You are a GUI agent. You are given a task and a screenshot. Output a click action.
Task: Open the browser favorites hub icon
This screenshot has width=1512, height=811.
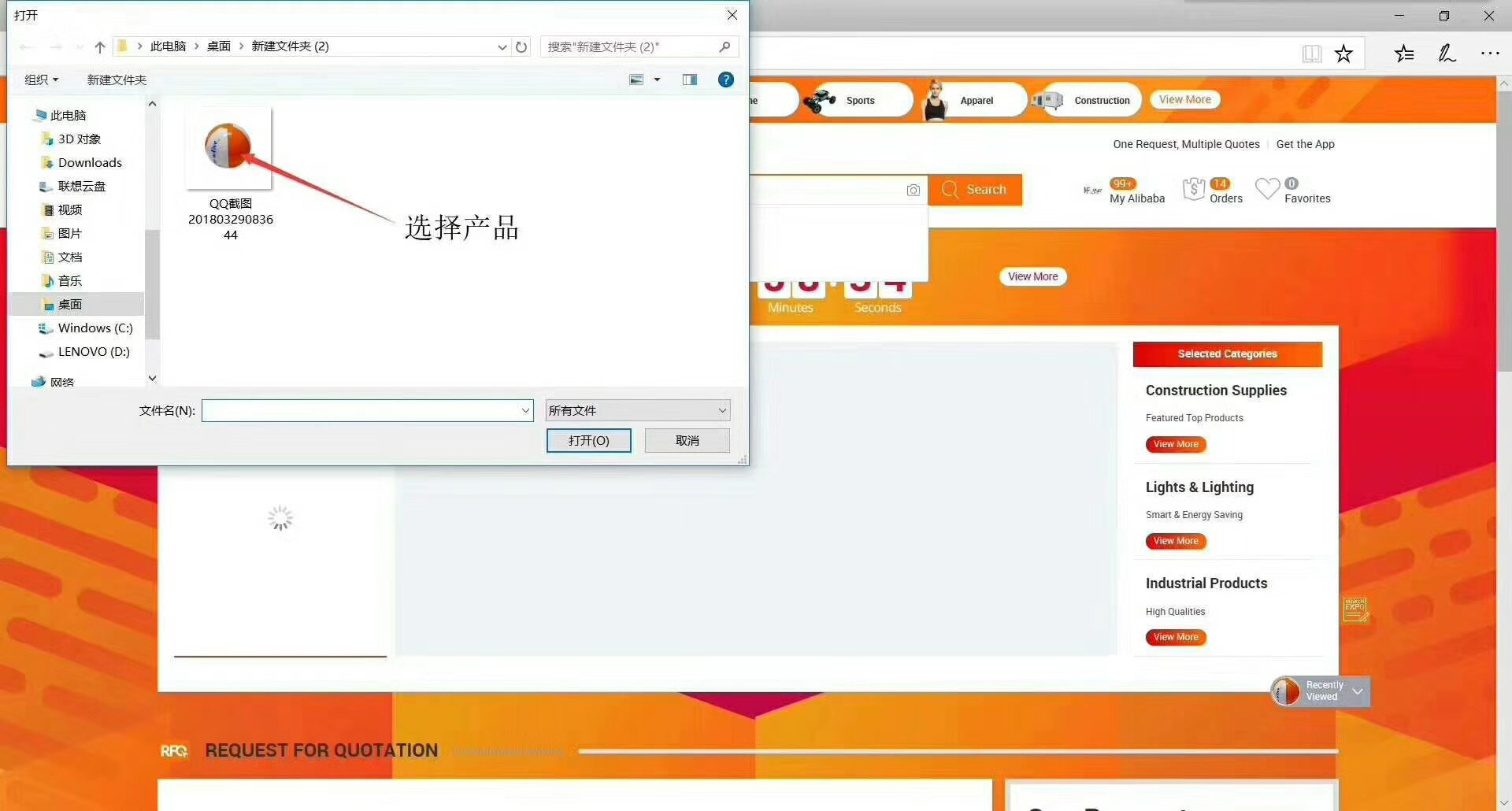(1404, 54)
